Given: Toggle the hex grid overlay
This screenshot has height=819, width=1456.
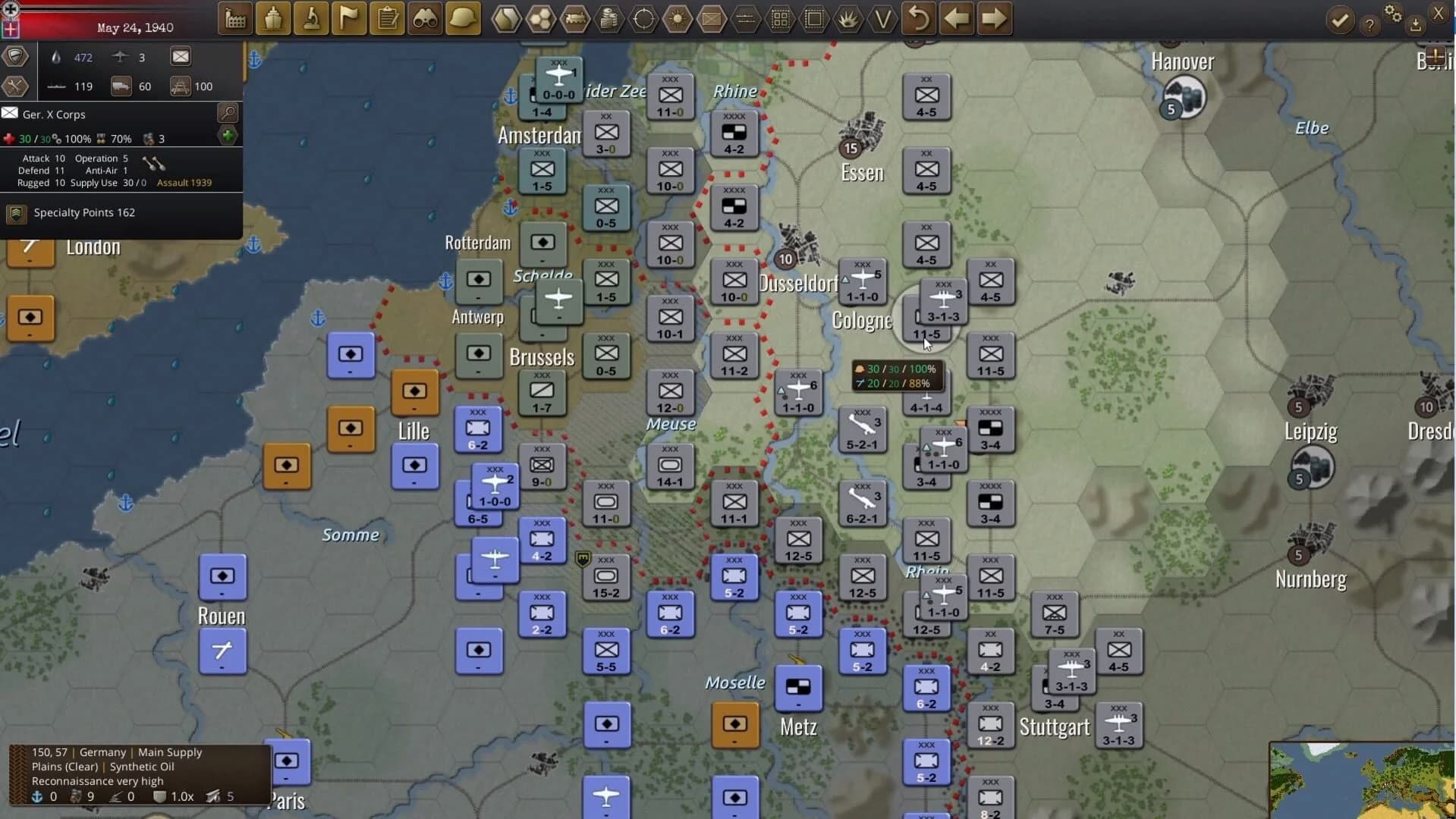Looking at the screenshot, I should pos(781,18).
